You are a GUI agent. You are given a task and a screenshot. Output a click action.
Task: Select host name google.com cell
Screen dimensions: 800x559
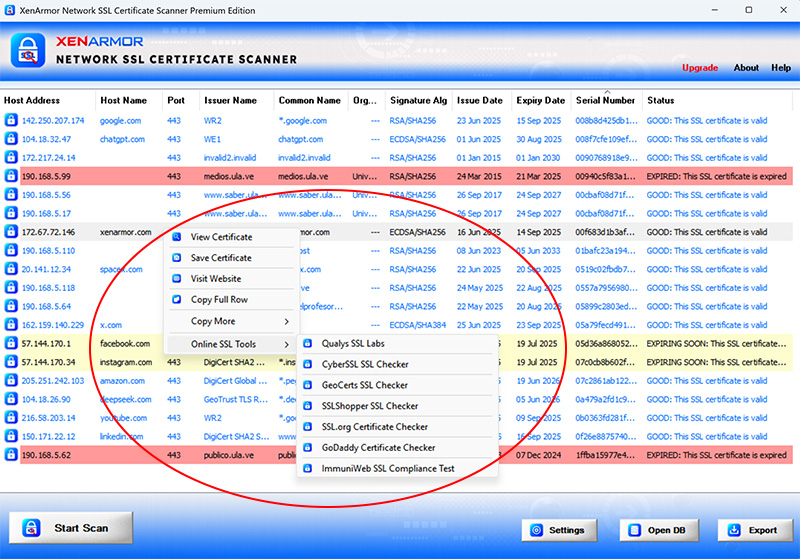pos(120,121)
